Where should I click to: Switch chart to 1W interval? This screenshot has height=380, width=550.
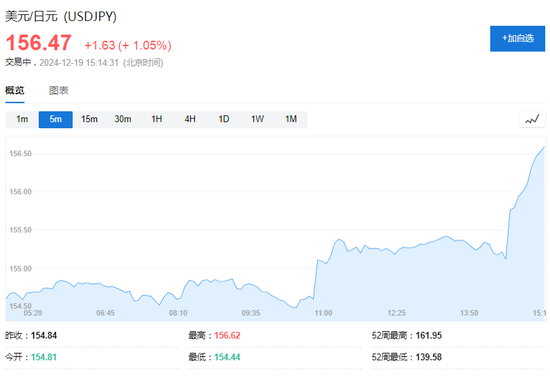[257, 119]
